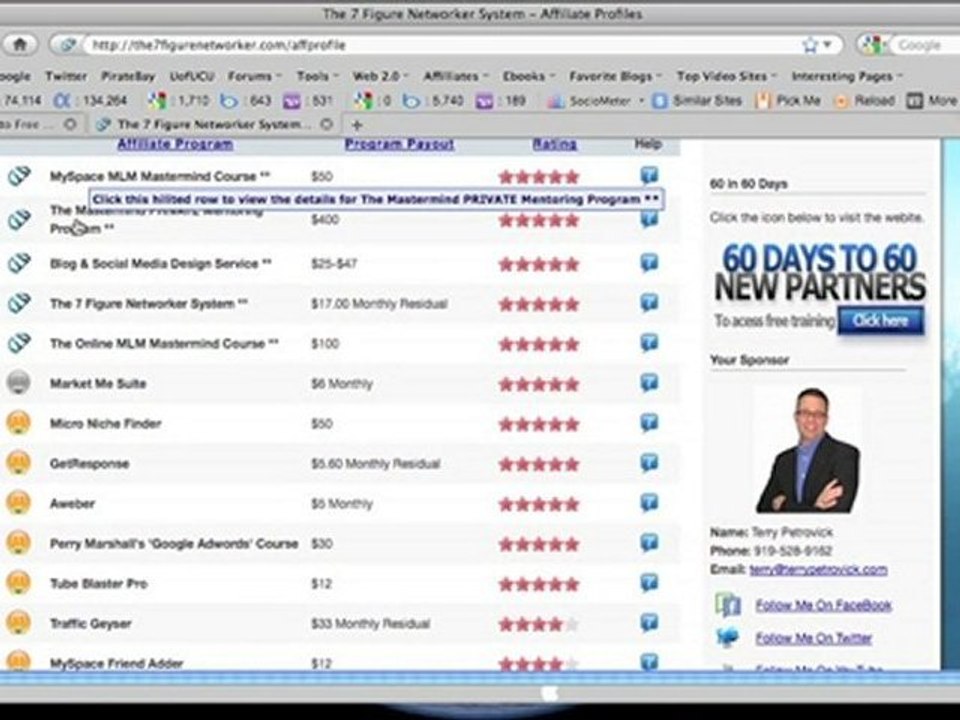Screen dimensions: 960x720
Task: Click orange face icon beside GetResponse
Action: [18, 463]
